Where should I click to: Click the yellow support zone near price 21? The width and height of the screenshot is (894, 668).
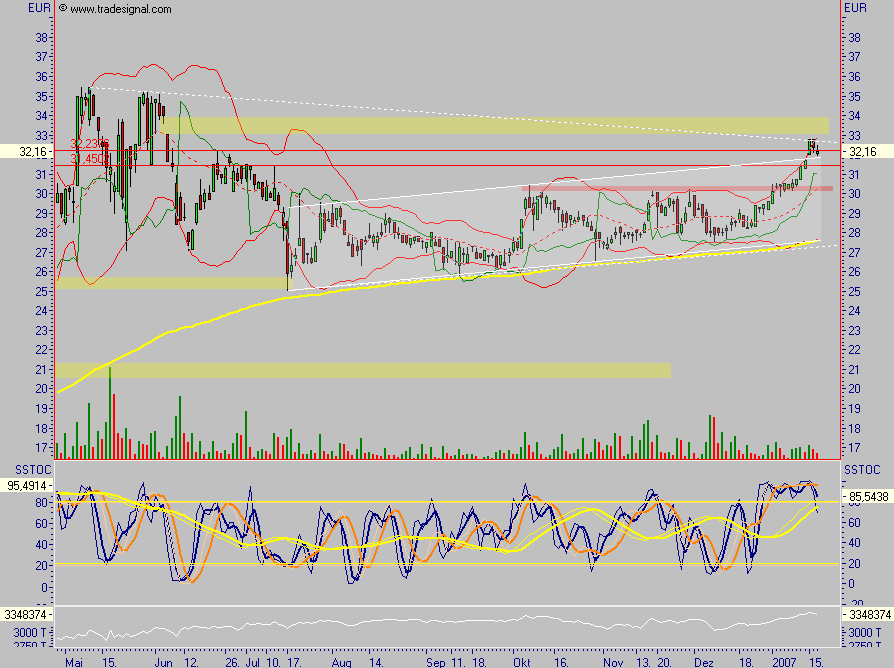tap(362, 370)
